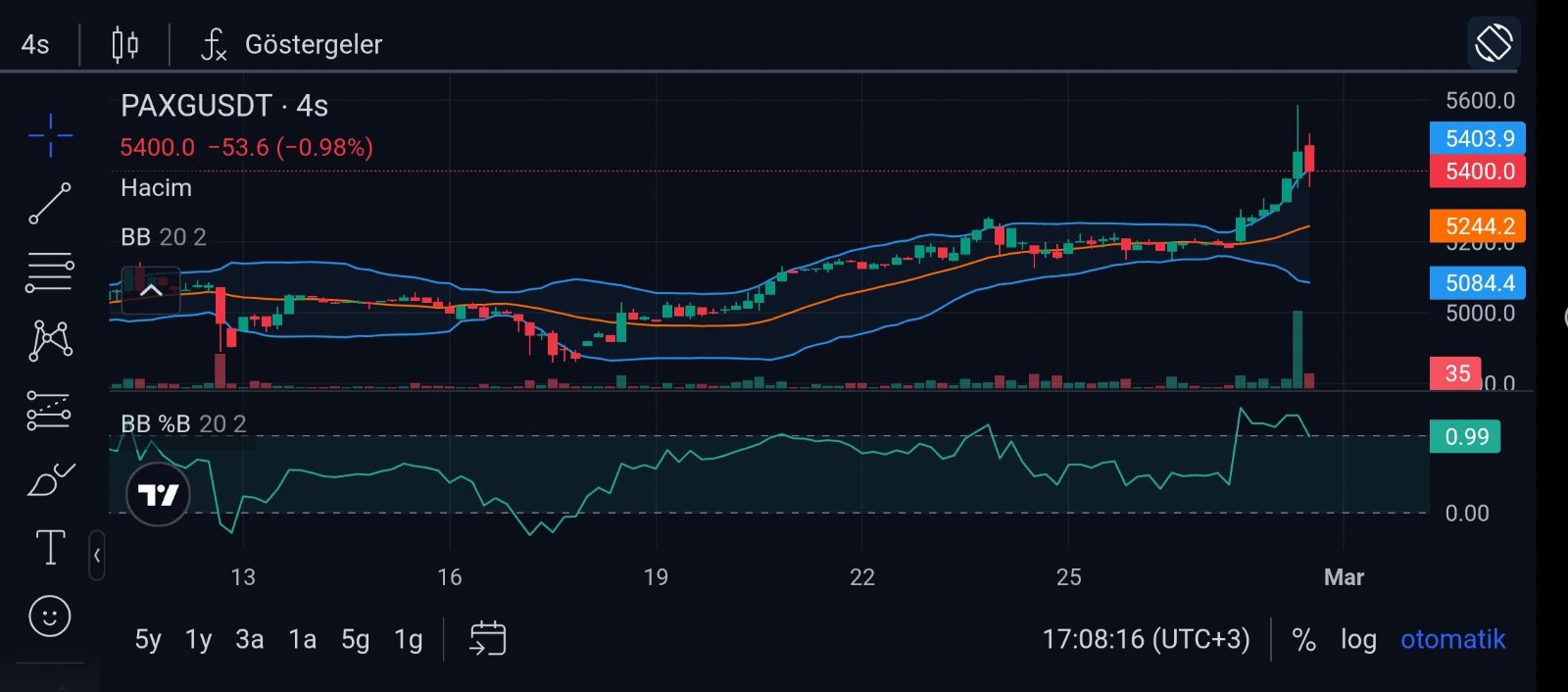
Task: Open the 4s timeframe interval selector
Action: click(35, 45)
